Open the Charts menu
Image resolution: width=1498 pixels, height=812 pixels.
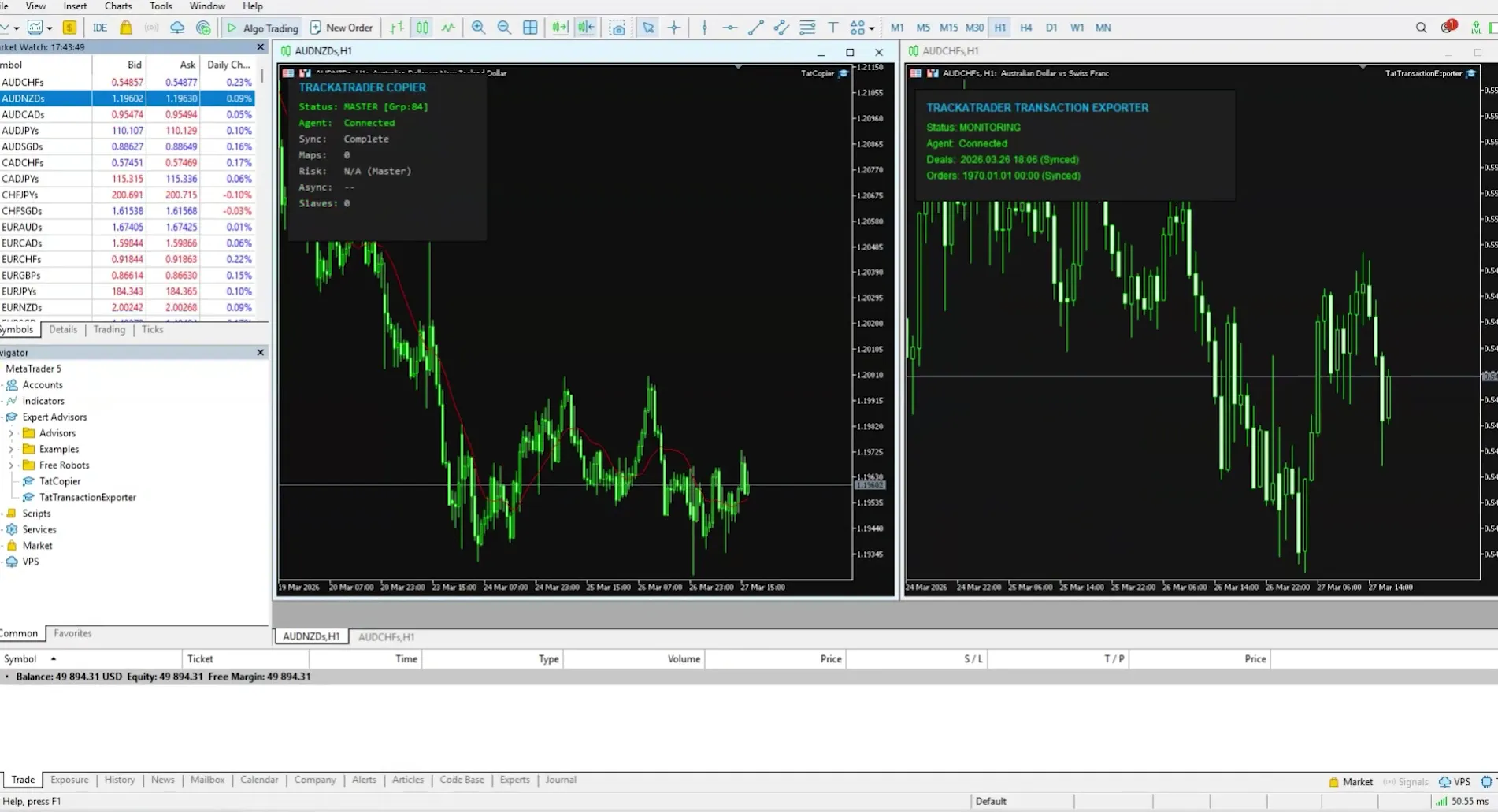pyautogui.click(x=118, y=6)
